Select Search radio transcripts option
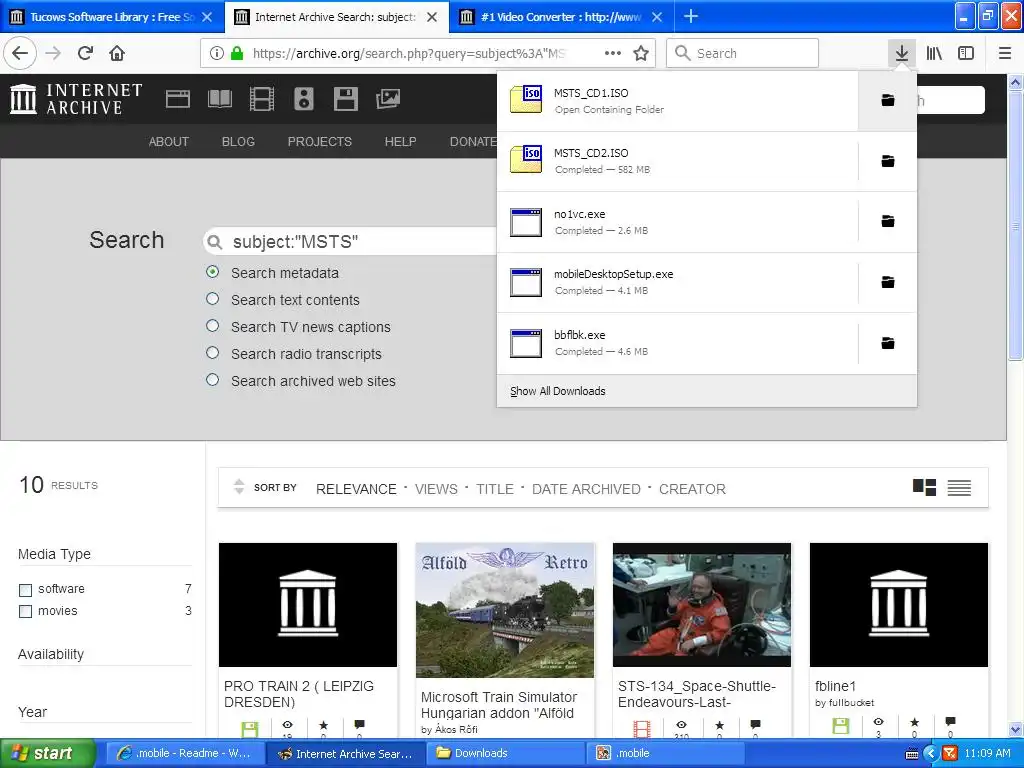Screen dimensions: 1024x768 click(x=213, y=353)
